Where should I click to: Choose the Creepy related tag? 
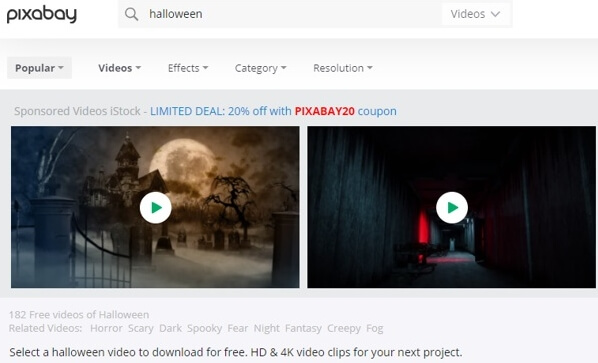[x=344, y=328]
